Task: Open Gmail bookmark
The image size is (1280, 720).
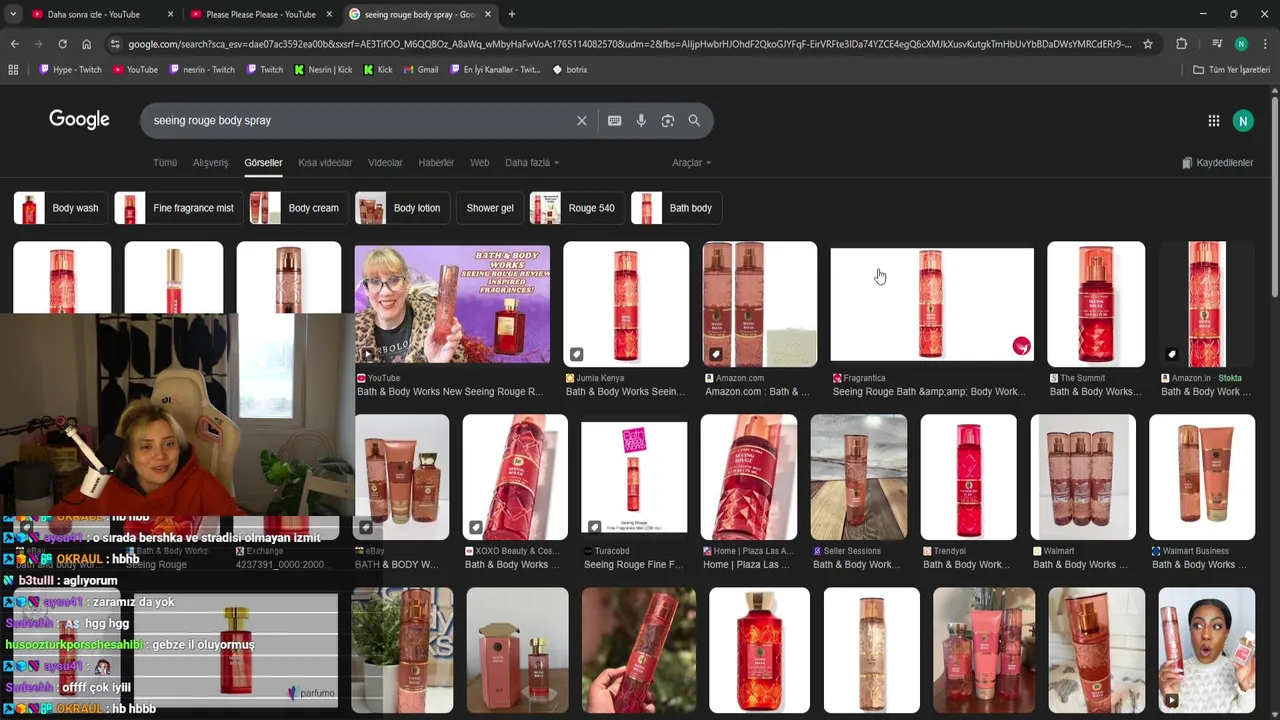Action: pyautogui.click(x=420, y=70)
